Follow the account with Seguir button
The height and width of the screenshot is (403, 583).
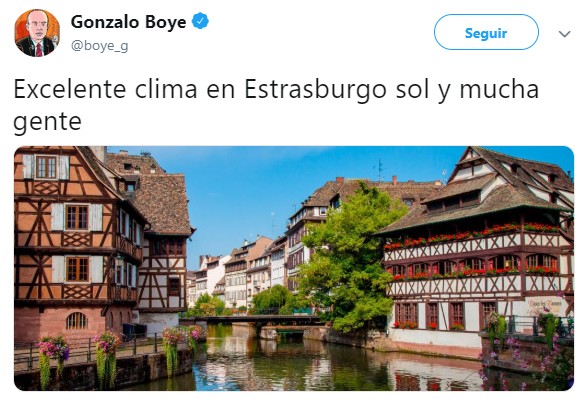[486, 32]
